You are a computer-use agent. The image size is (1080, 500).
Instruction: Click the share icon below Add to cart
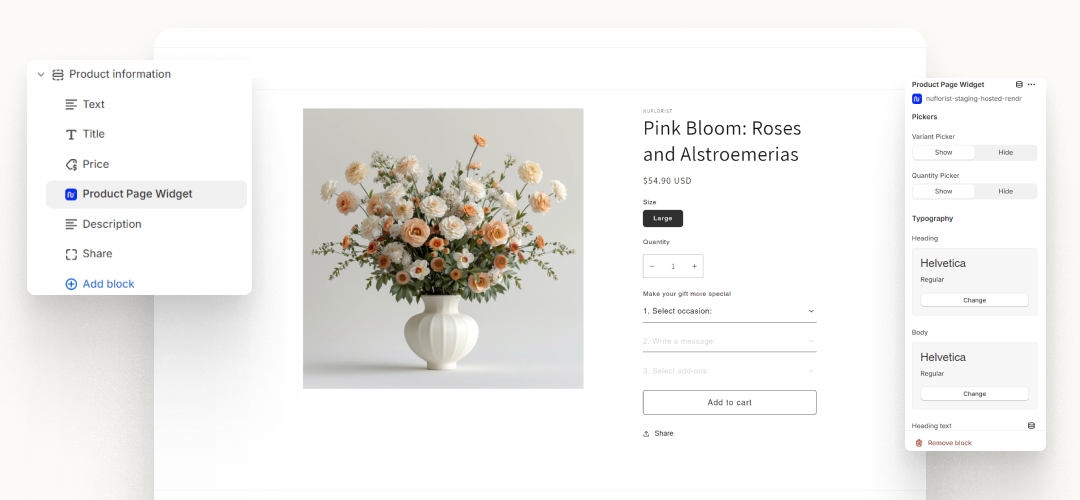[647, 434]
